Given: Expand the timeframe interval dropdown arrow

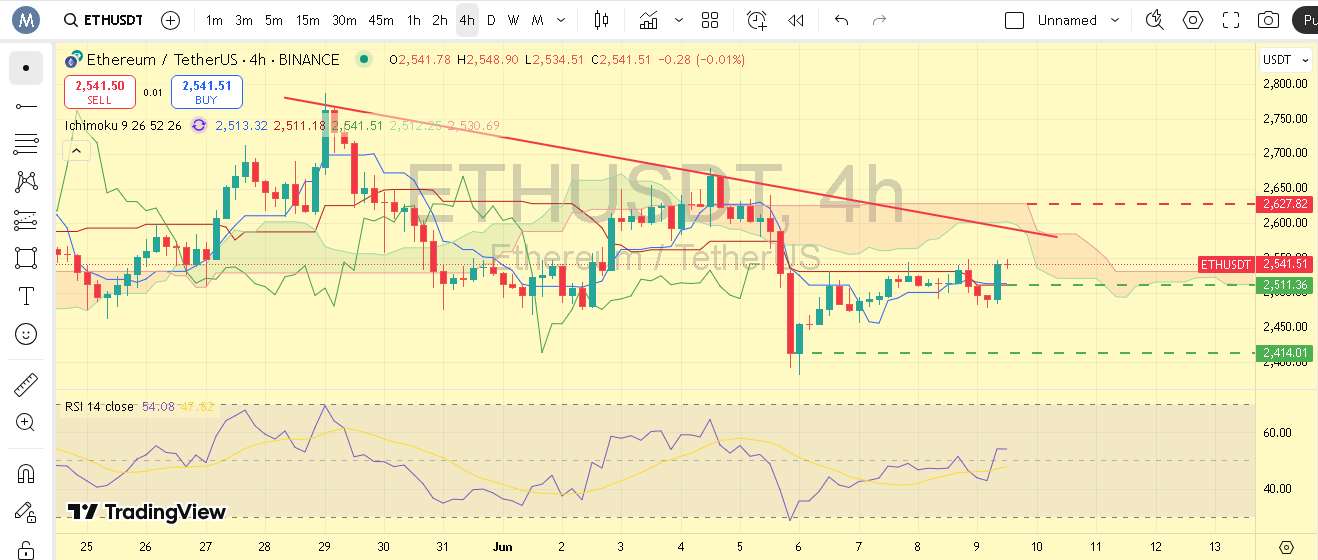Looking at the screenshot, I should 560,20.
